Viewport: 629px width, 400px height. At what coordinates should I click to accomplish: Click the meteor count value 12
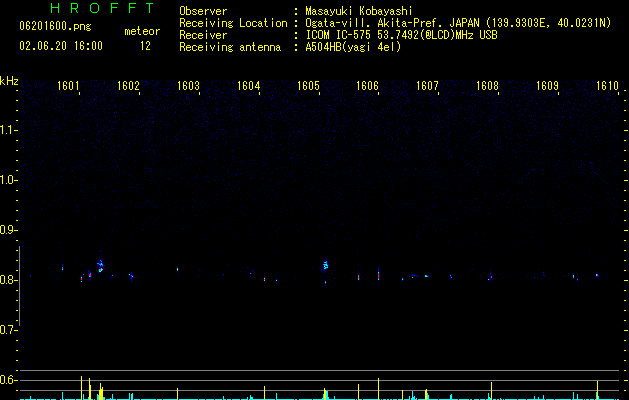click(x=145, y=46)
